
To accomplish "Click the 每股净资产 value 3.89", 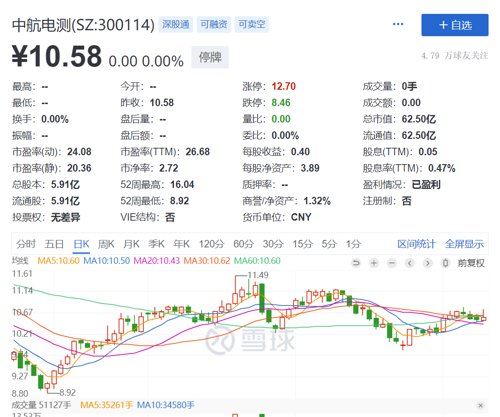I will 310,168.
